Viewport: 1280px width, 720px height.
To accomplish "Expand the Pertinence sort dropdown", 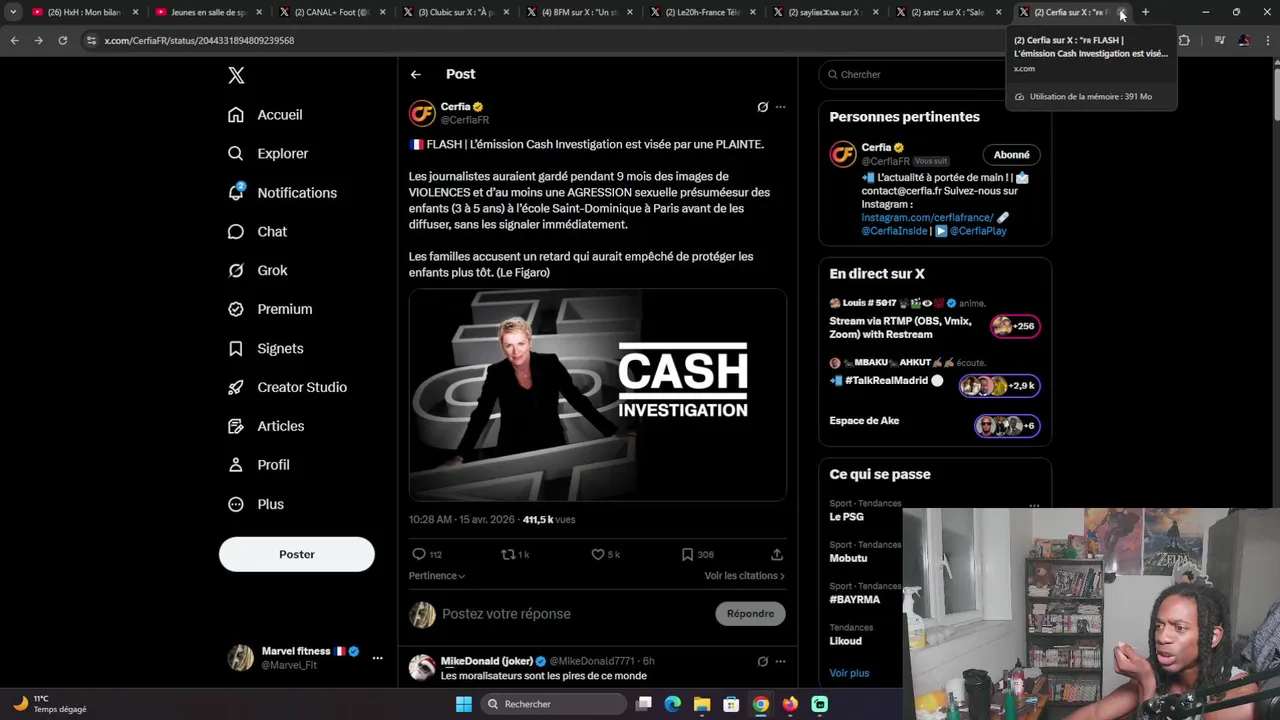I will [437, 576].
